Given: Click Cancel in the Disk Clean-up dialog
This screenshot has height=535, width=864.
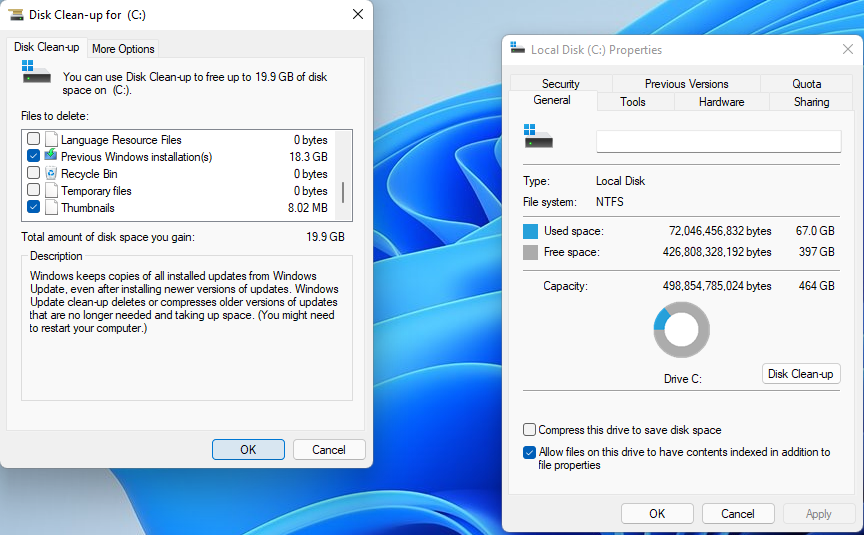Looking at the screenshot, I should pyautogui.click(x=329, y=450).
